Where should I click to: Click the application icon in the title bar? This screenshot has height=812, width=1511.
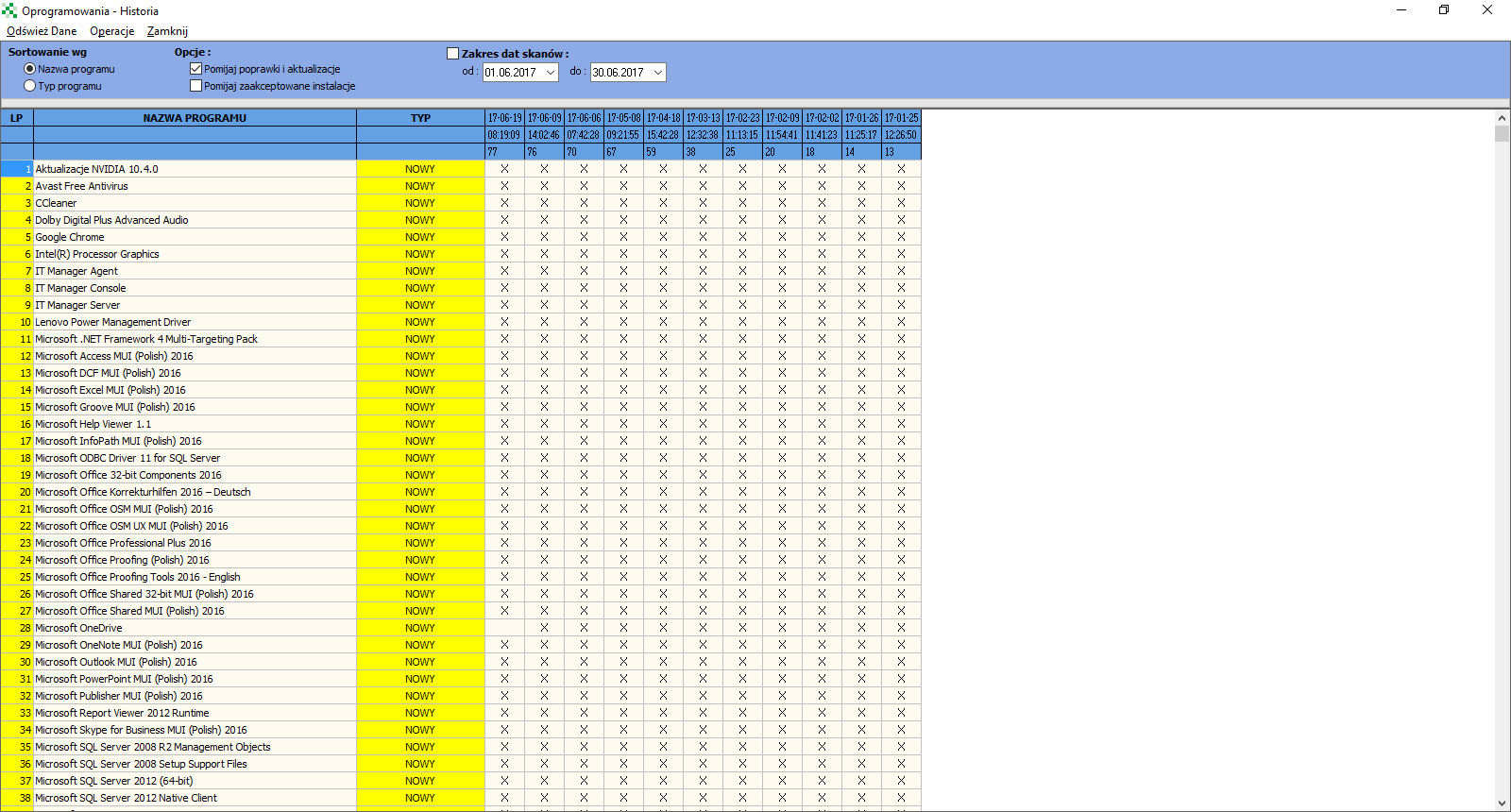9,10
